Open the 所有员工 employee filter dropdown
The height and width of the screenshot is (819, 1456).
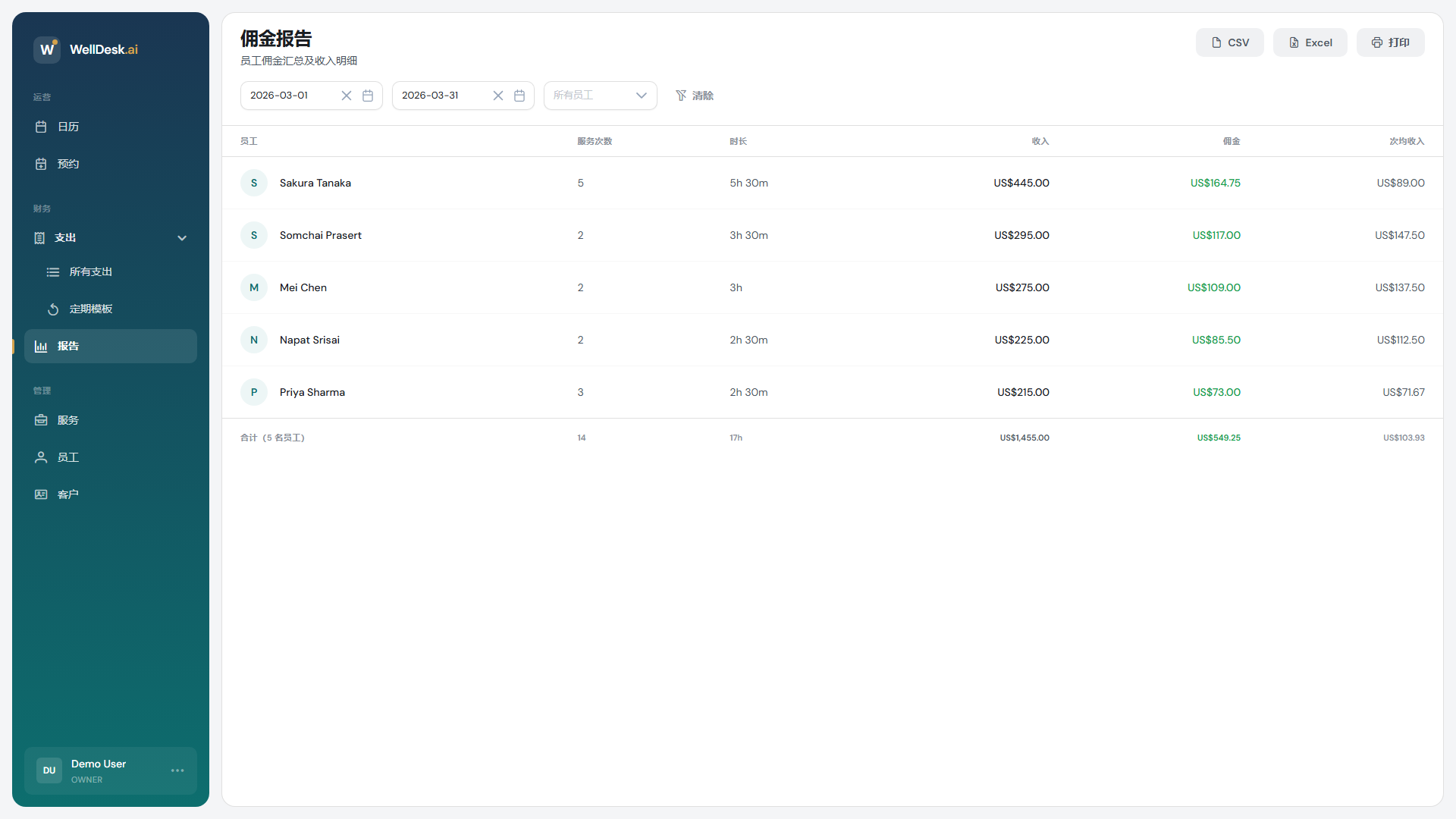tap(600, 96)
